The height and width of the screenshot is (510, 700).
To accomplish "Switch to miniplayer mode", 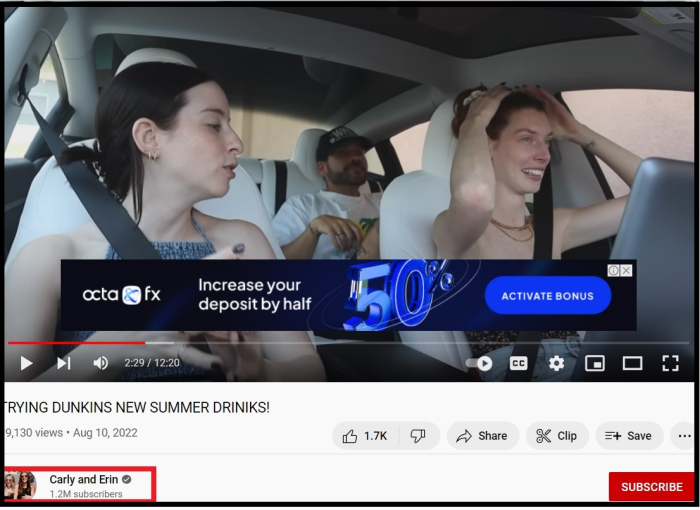I will (595, 364).
